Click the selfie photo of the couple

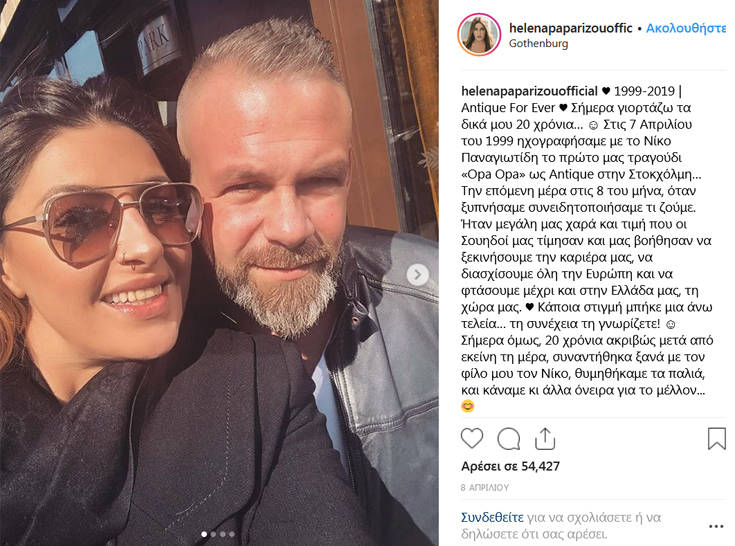219,273
